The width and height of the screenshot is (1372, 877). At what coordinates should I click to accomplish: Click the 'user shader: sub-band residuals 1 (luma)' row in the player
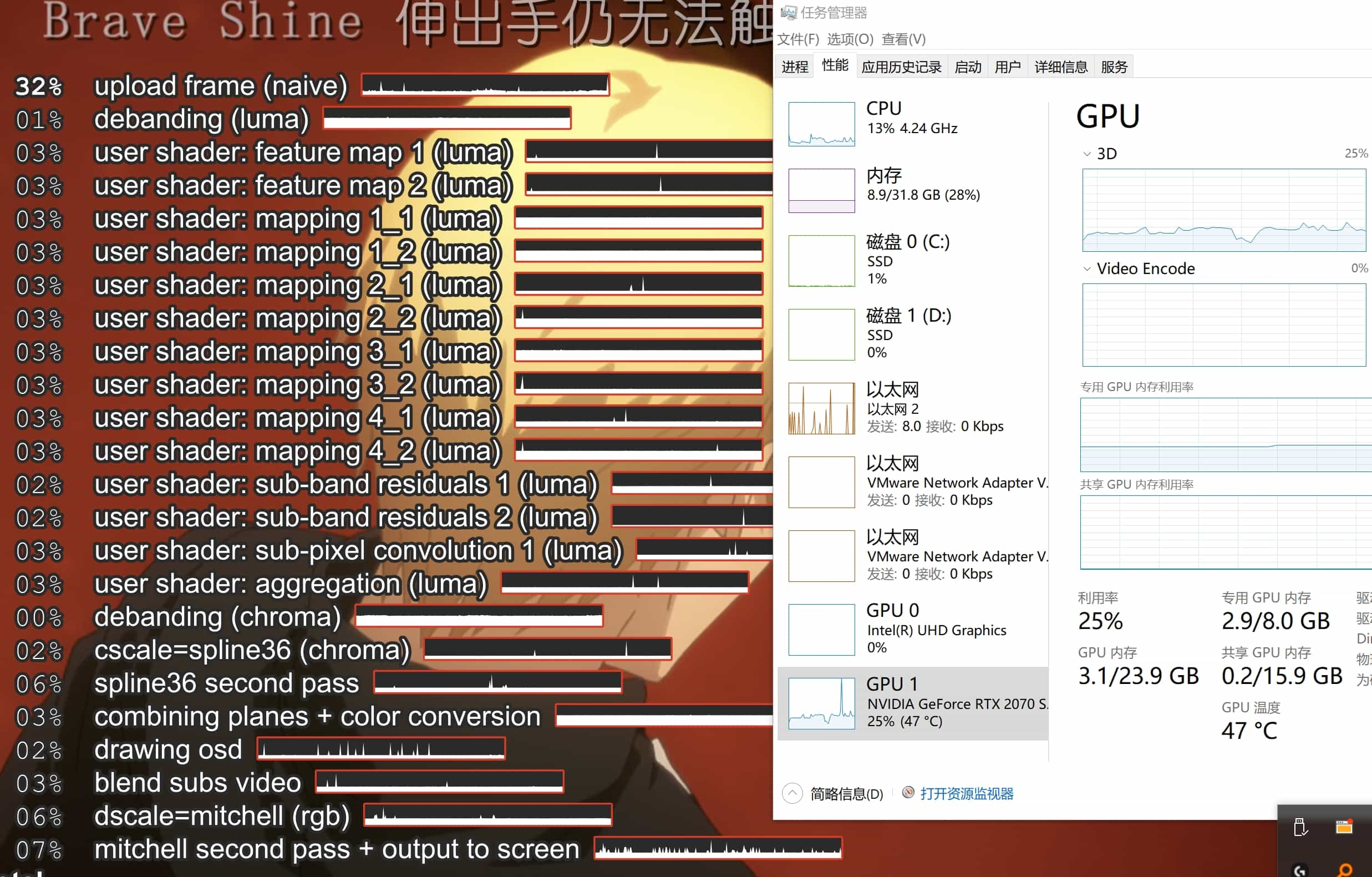coord(393,484)
